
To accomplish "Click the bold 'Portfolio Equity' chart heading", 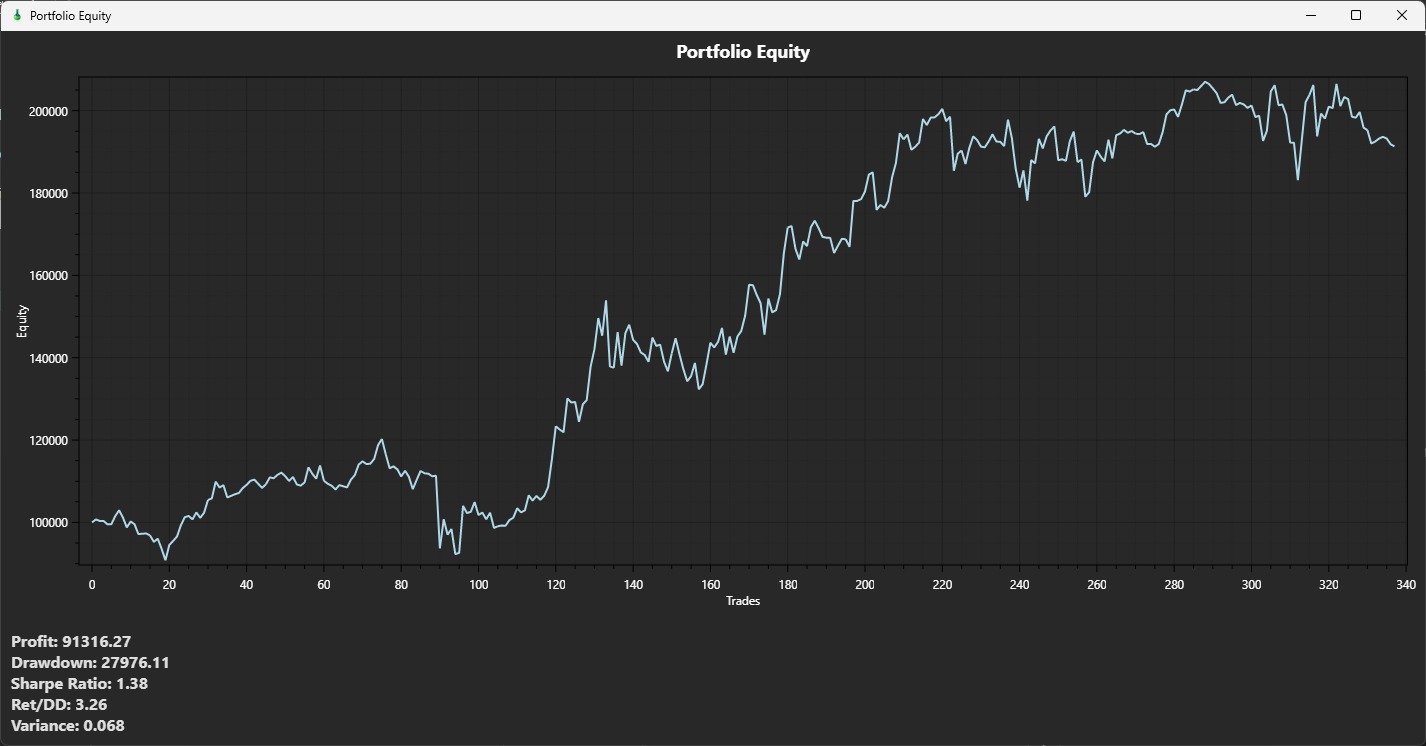I will 743,52.
